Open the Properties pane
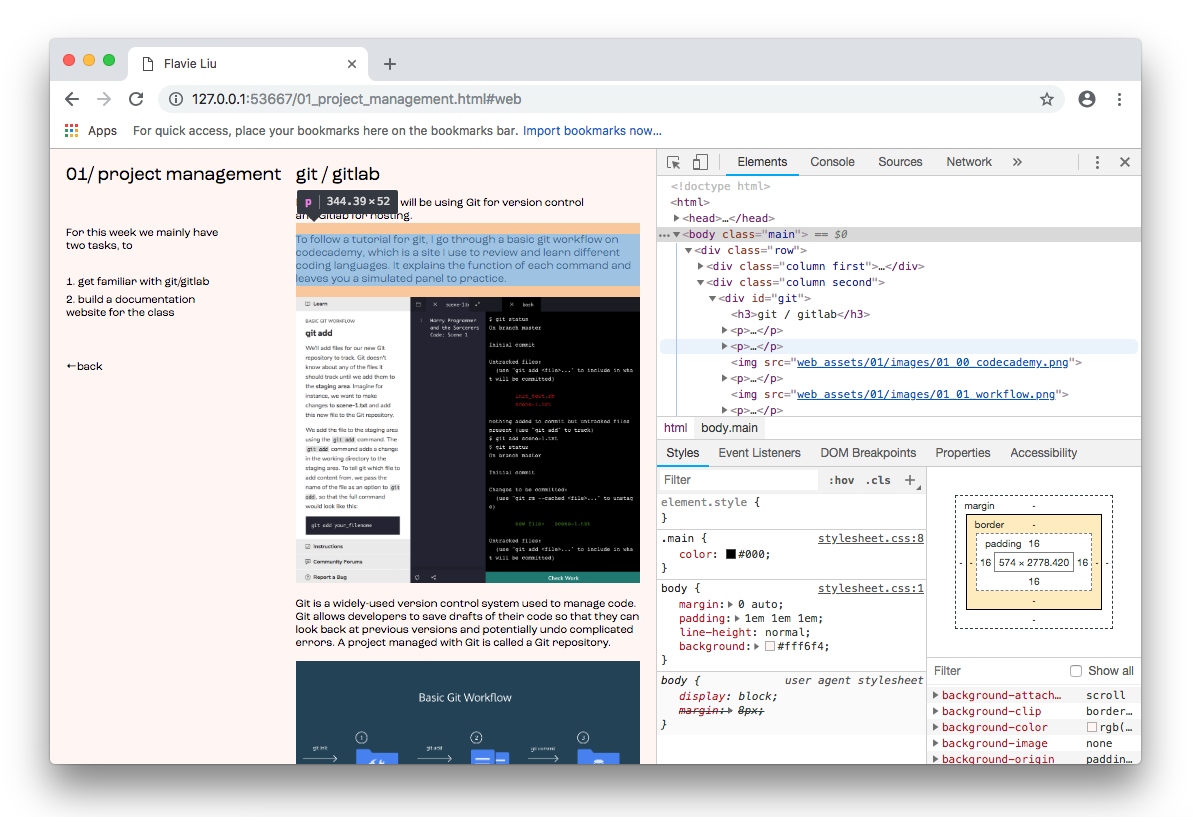Viewport: 1193px width, 817px height. [x=962, y=453]
